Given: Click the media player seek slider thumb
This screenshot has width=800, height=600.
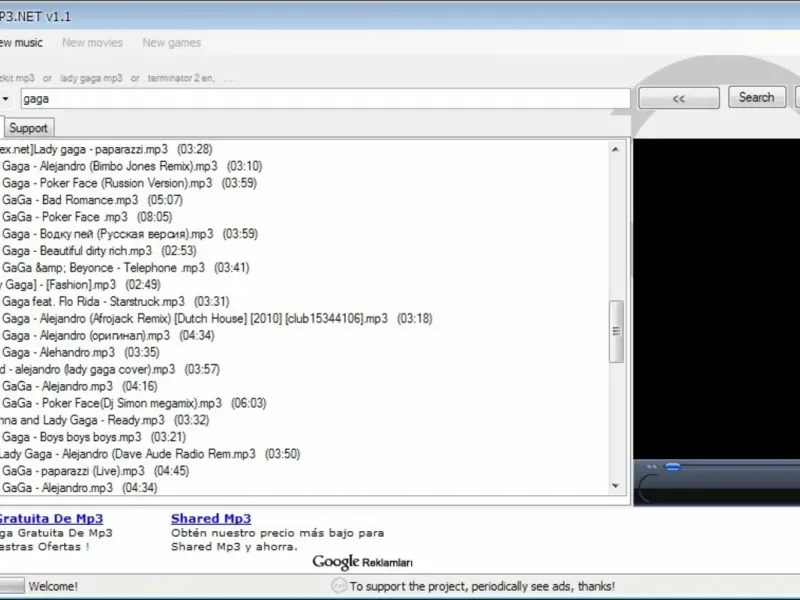Looking at the screenshot, I should (x=672, y=466).
